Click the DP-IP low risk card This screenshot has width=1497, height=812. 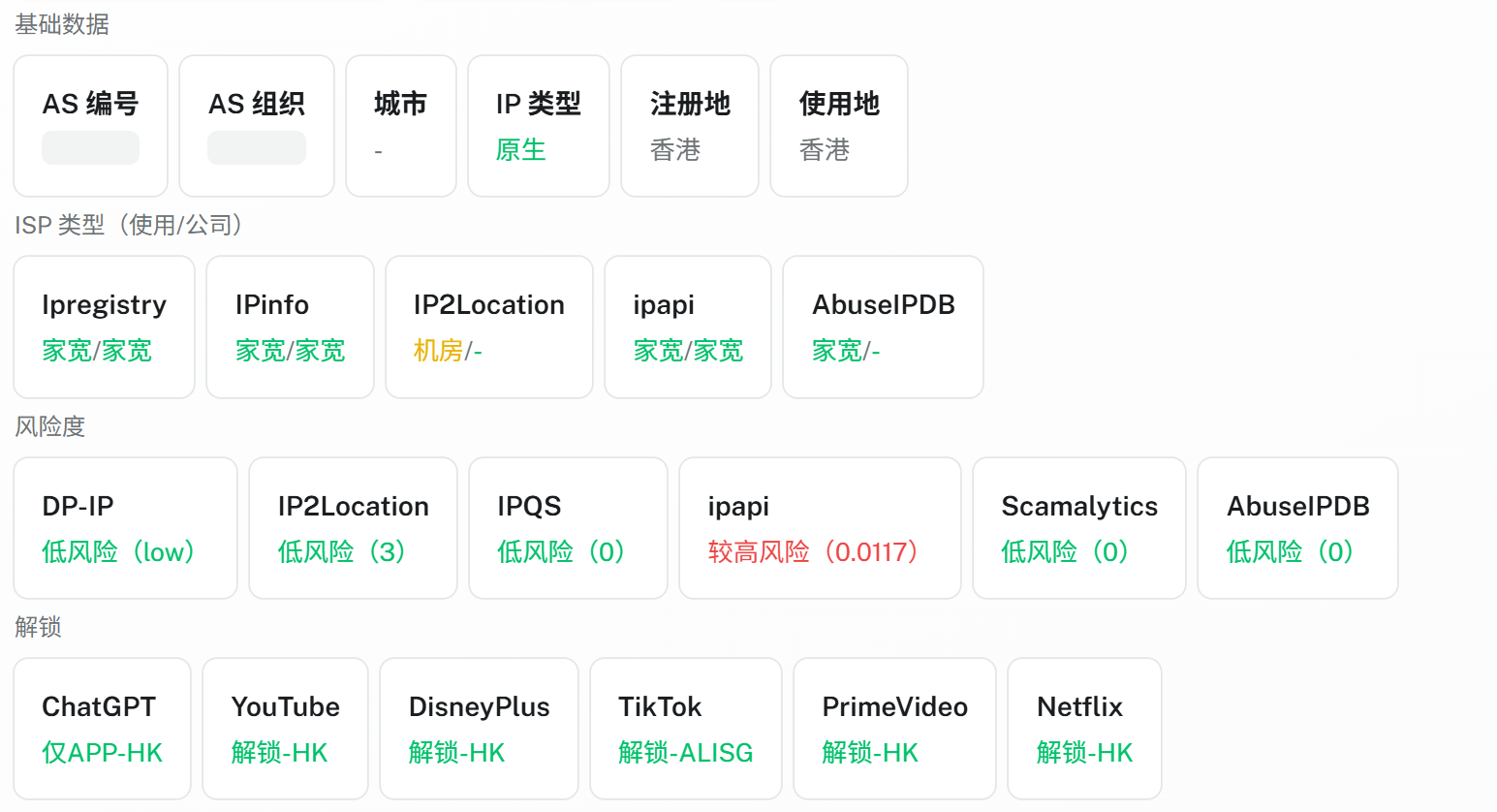click(x=125, y=528)
